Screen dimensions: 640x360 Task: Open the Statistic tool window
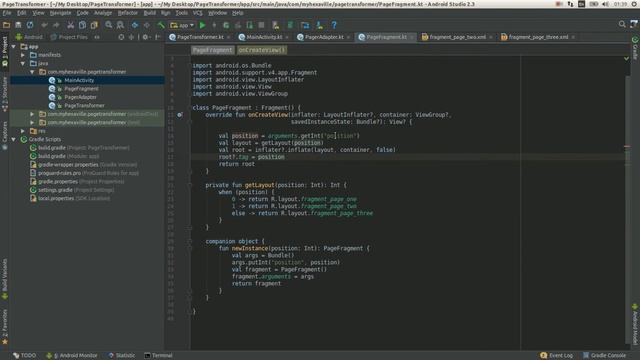[122, 356]
